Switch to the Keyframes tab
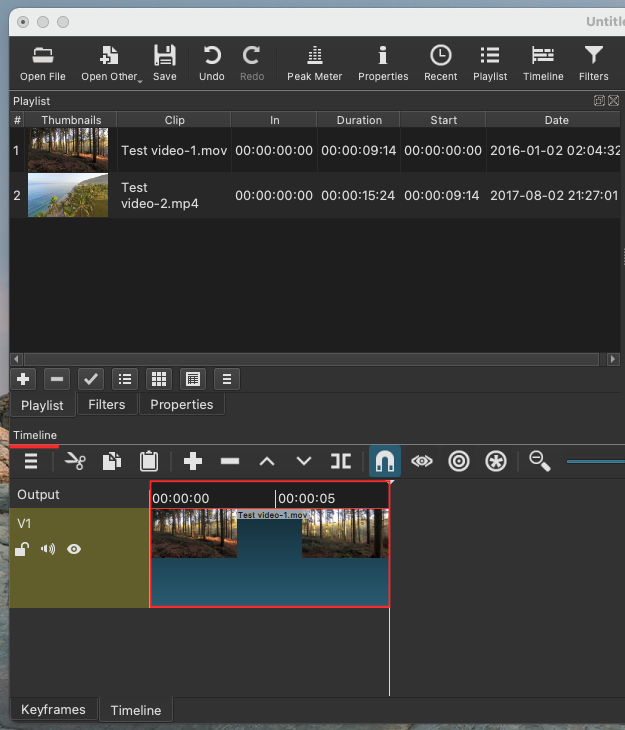 53,709
